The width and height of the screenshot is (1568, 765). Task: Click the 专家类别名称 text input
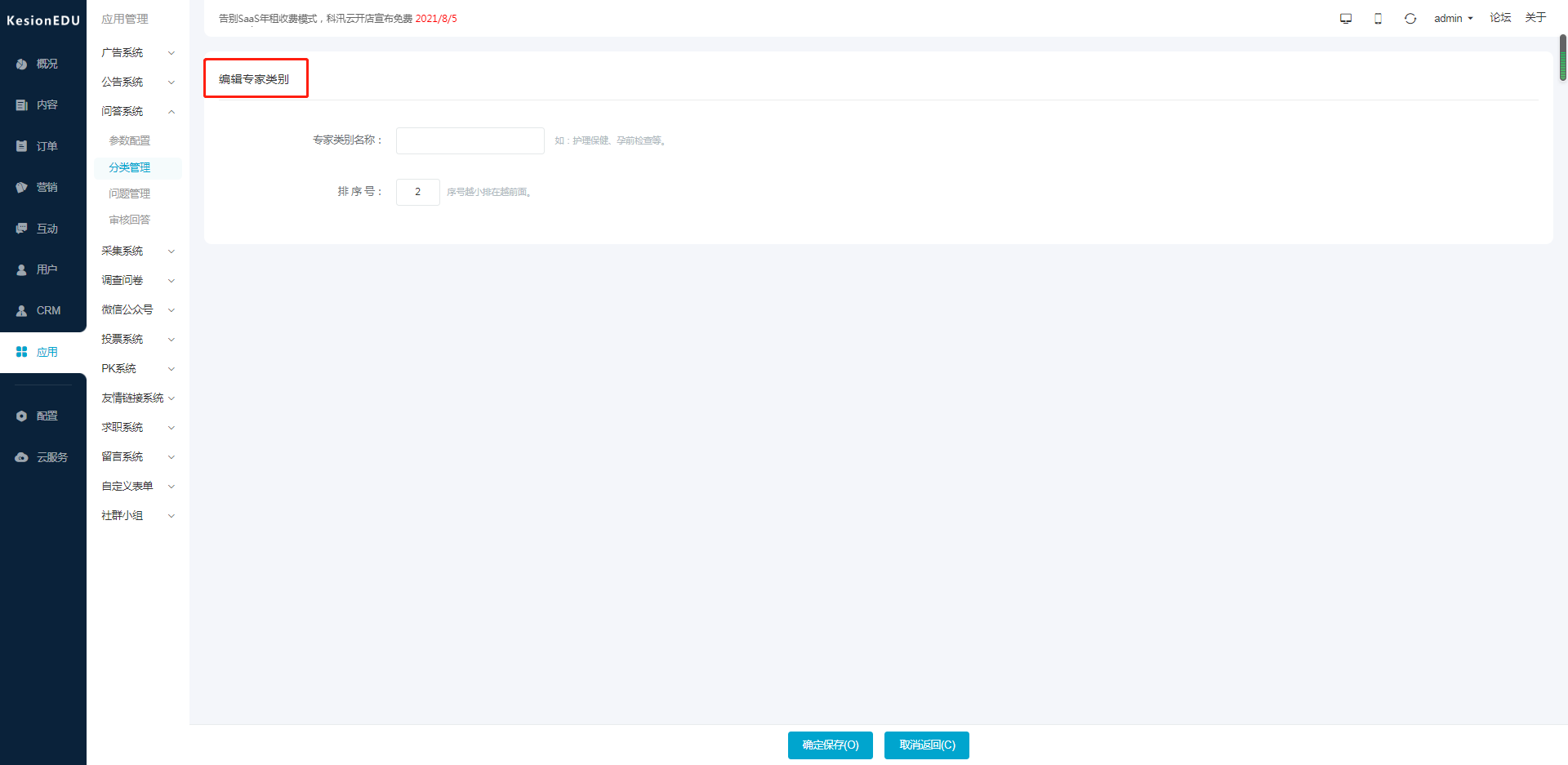470,140
